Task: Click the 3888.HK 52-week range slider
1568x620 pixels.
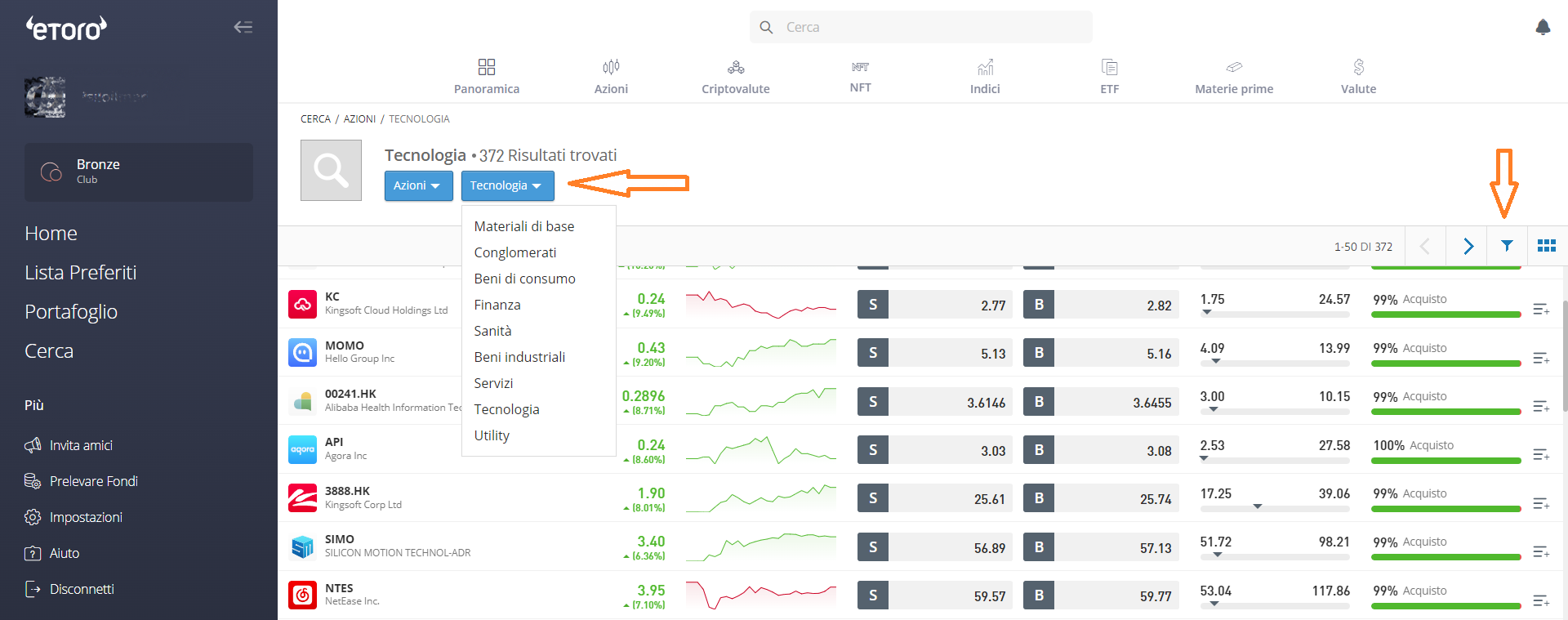Action: coord(1275,508)
